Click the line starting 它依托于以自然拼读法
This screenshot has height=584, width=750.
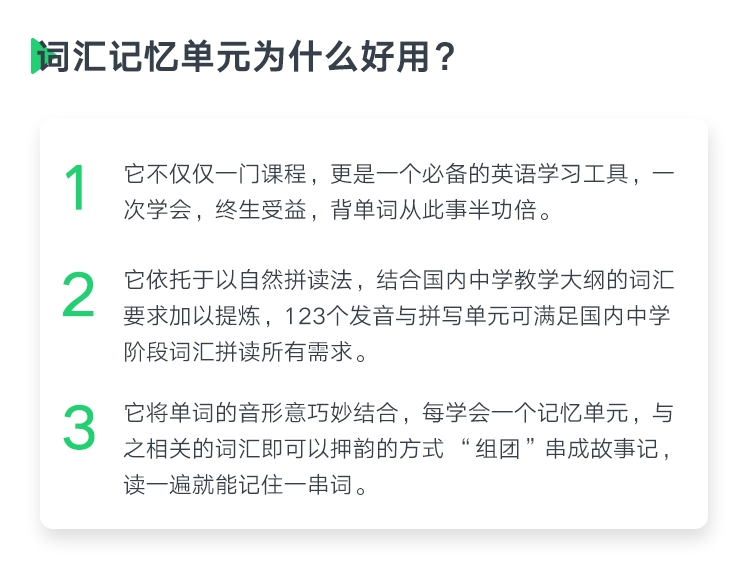point(399,280)
